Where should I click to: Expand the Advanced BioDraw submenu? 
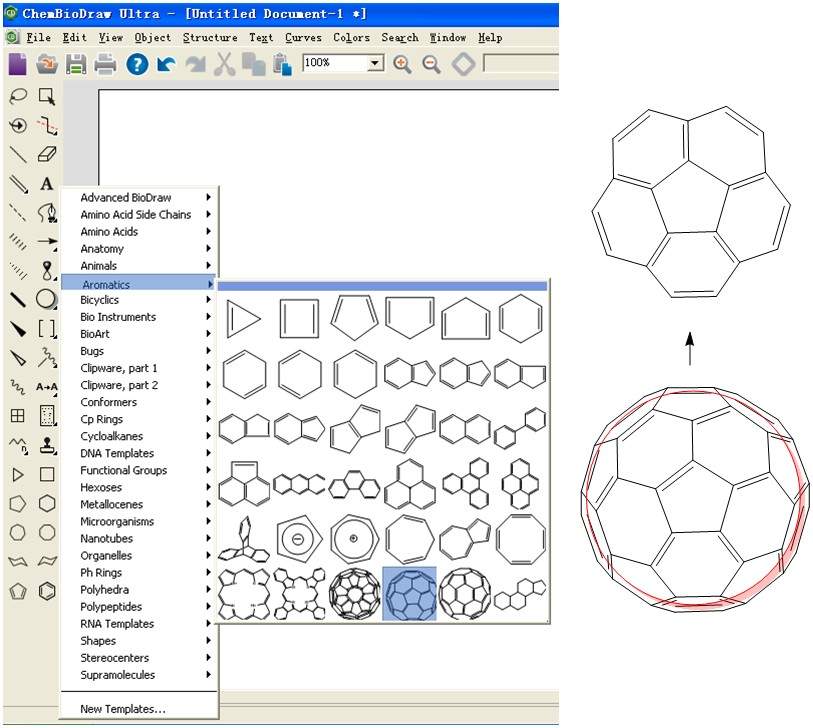[x=138, y=198]
